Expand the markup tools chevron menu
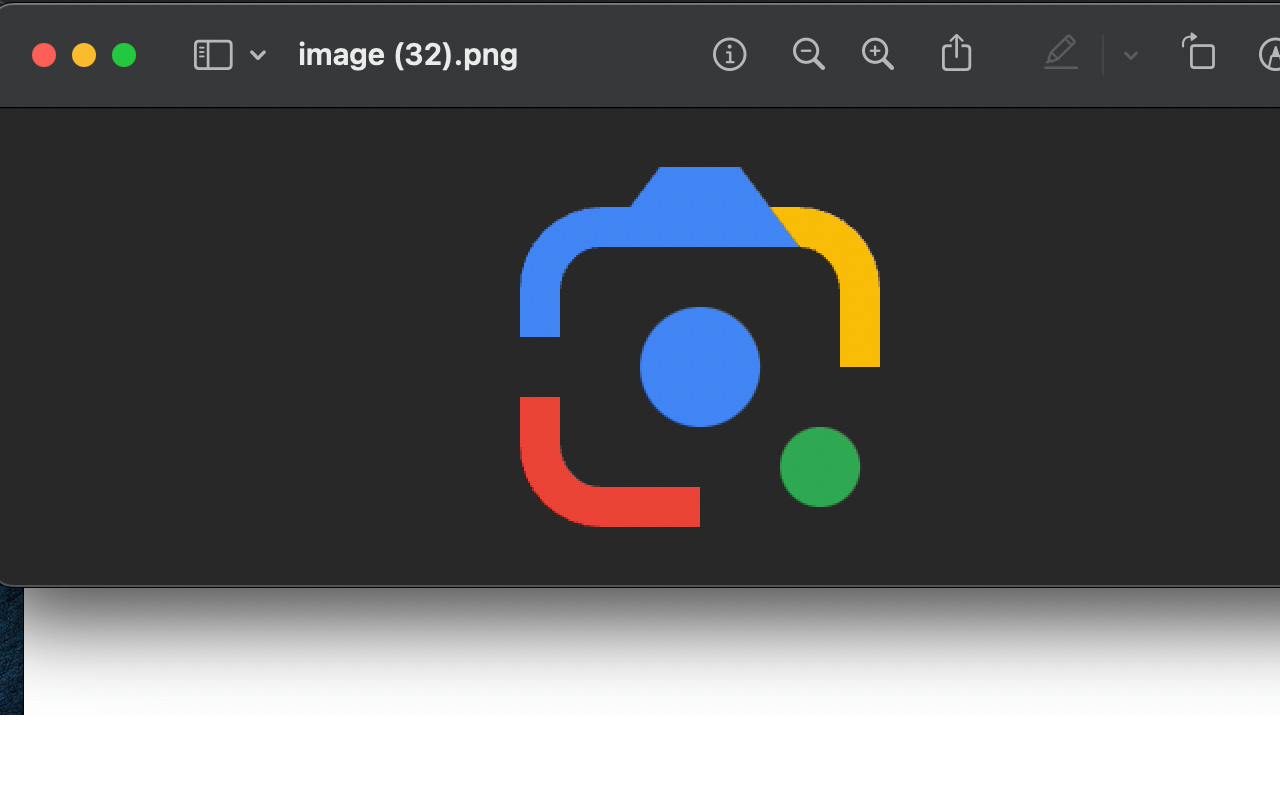Screen dimensions: 1280x800 click(x=1129, y=56)
